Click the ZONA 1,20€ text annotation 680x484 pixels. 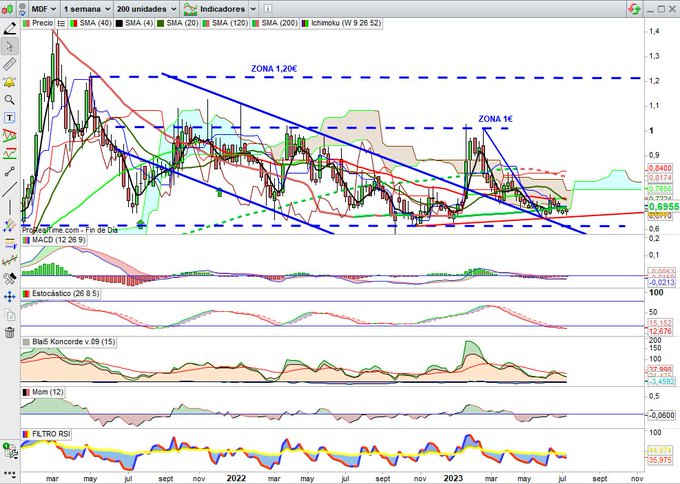point(274,69)
